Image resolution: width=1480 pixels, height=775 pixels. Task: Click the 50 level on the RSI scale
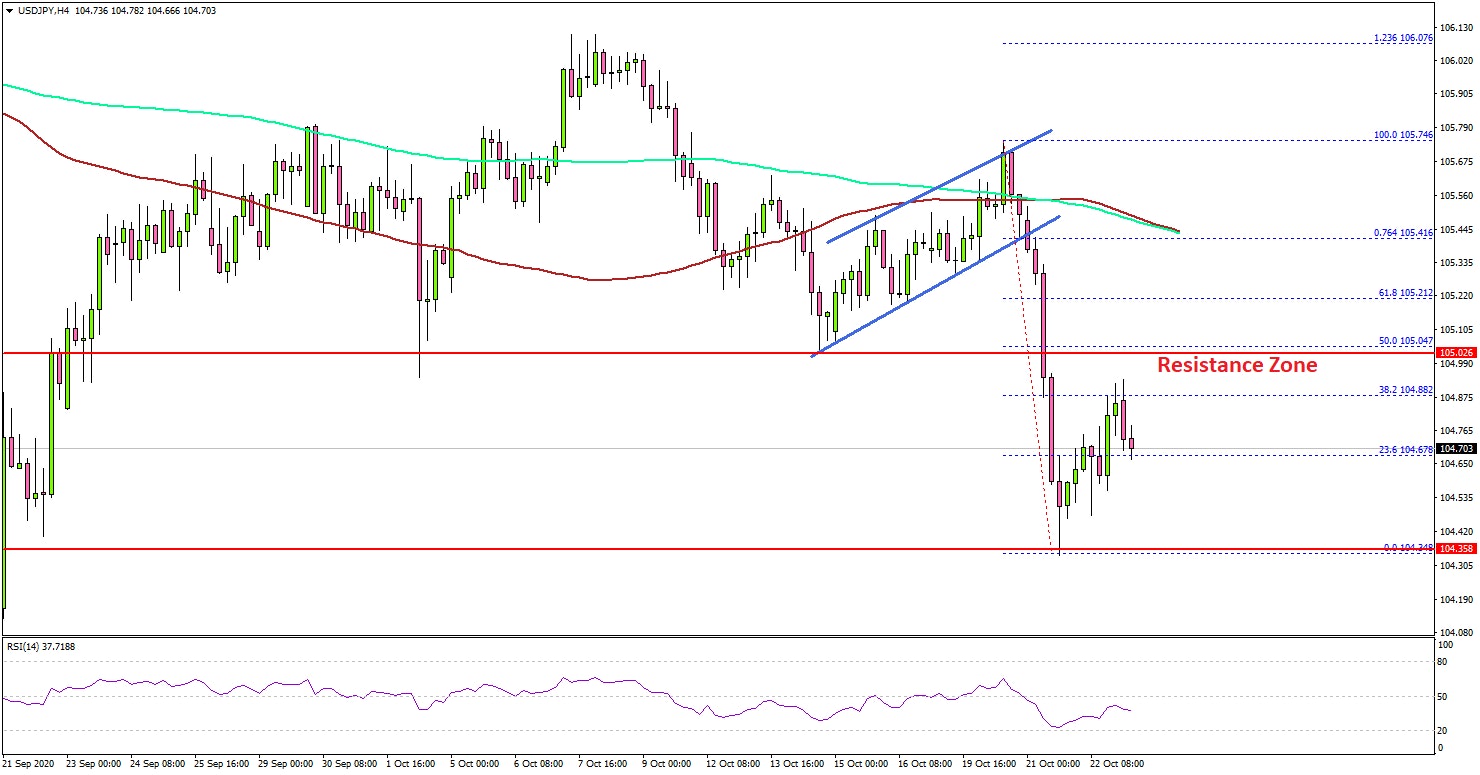tap(1442, 696)
